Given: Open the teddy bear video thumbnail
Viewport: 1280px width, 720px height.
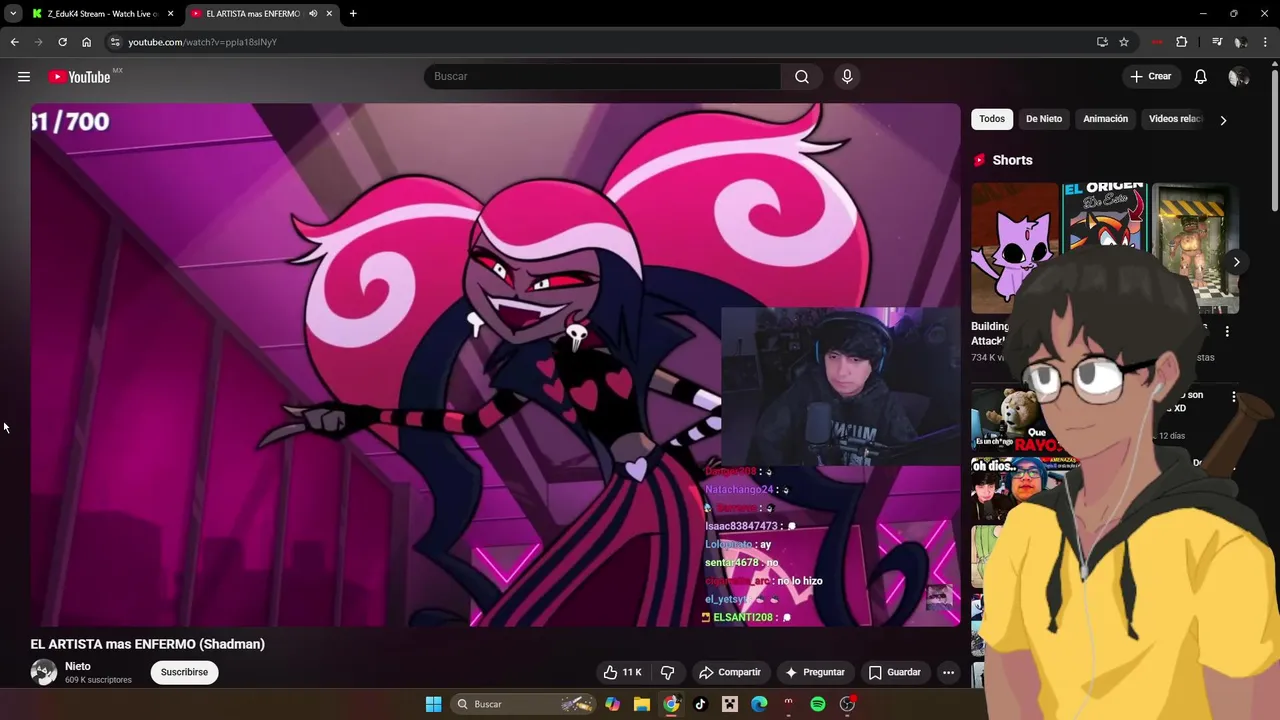Looking at the screenshot, I should pos(1005,420).
